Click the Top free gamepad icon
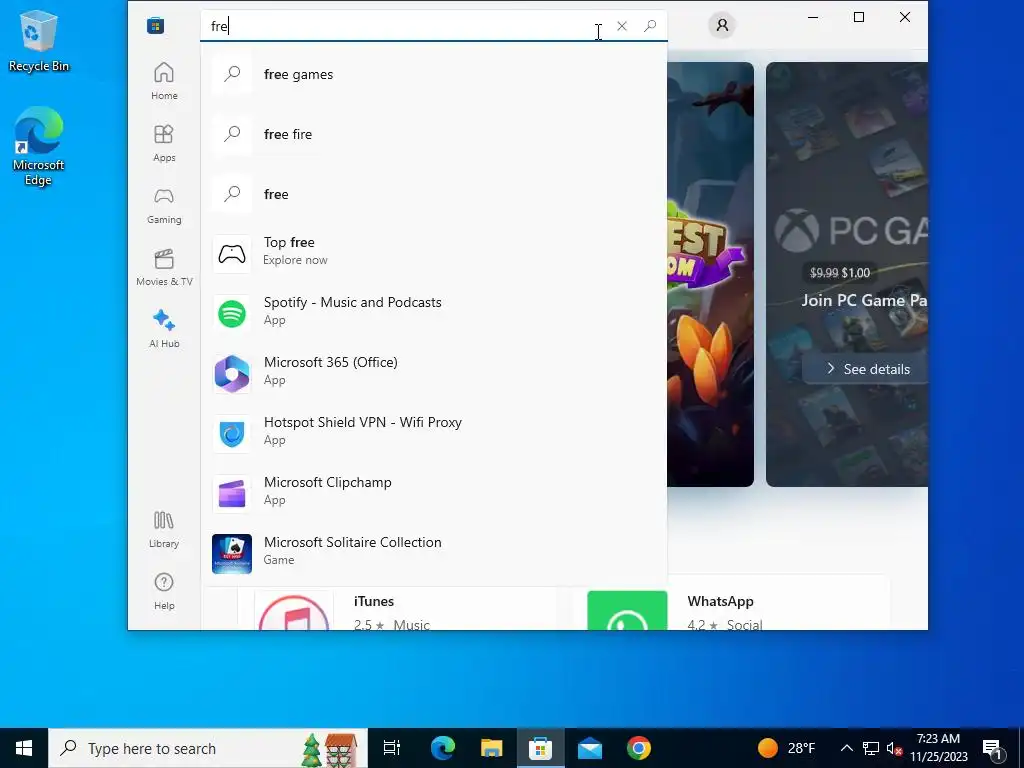The width and height of the screenshot is (1024, 768). click(x=232, y=254)
